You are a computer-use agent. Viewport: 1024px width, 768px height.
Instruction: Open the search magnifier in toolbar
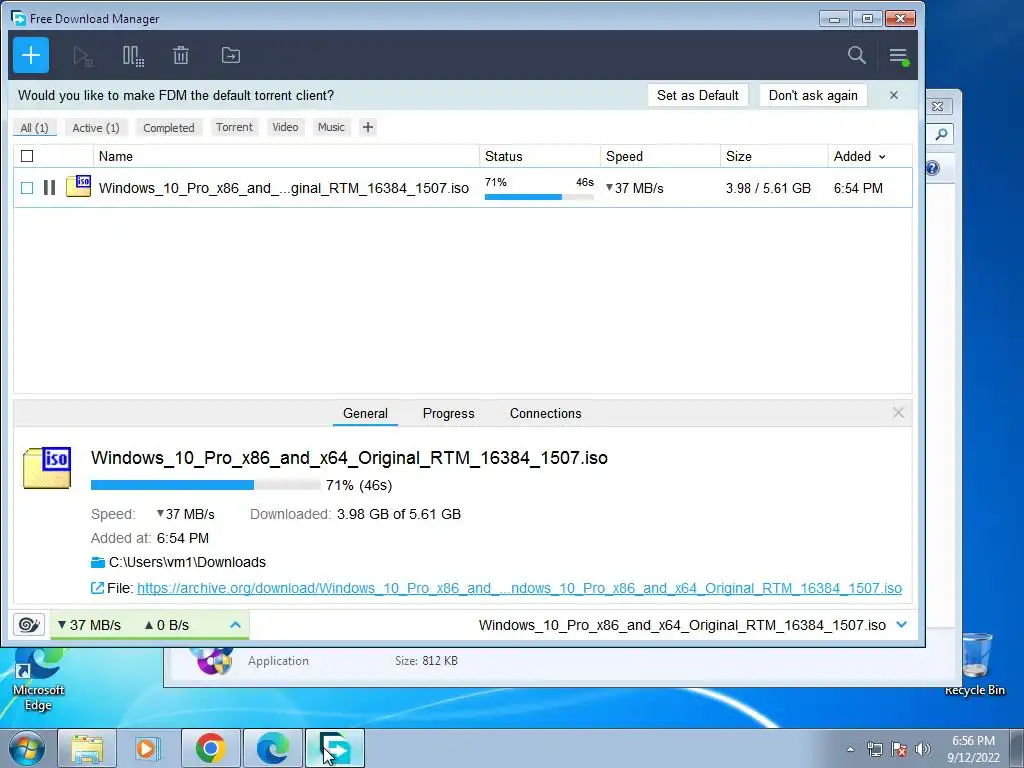pos(857,55)
